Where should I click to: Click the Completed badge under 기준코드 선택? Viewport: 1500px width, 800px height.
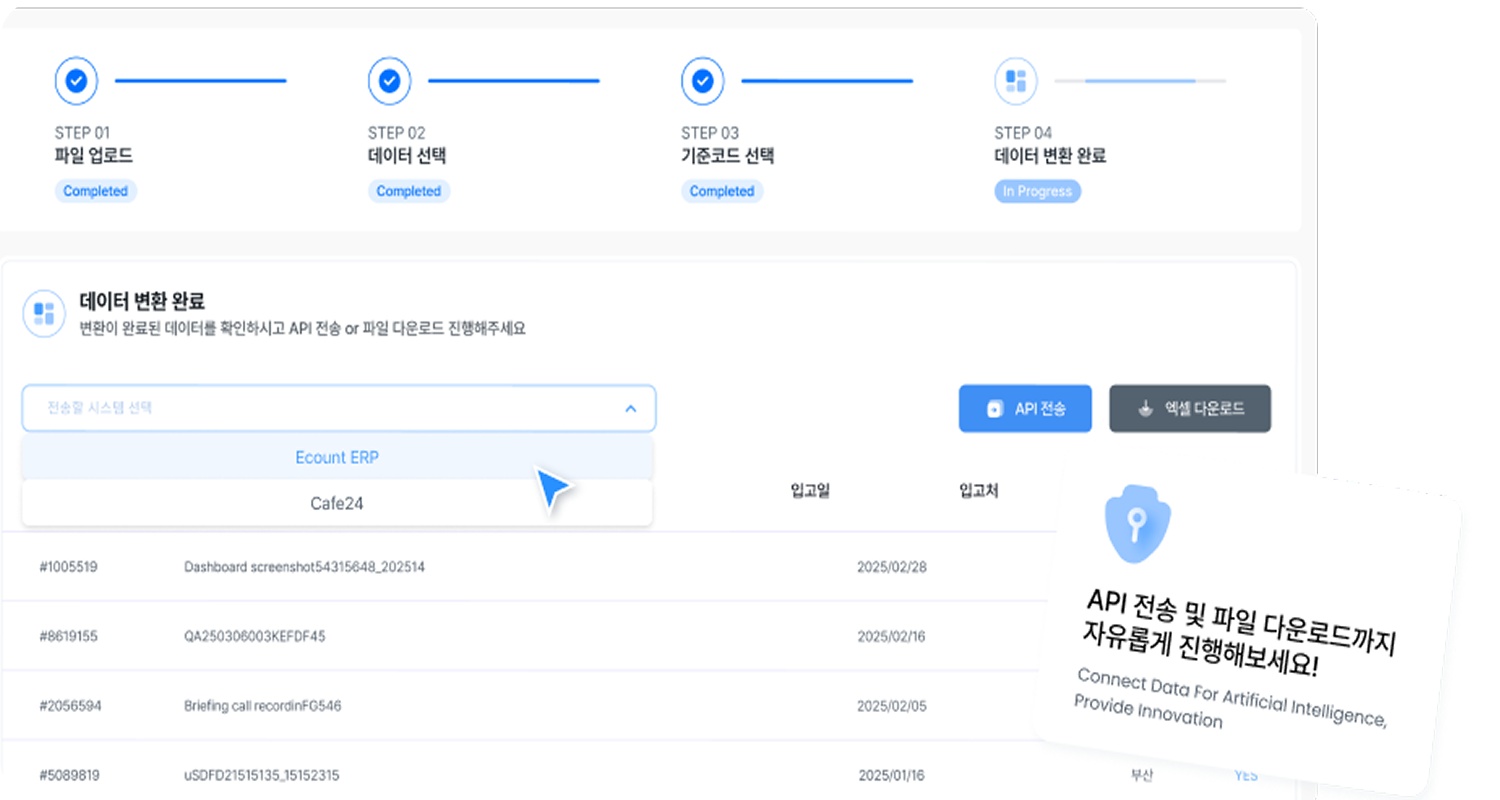(722, 191)
